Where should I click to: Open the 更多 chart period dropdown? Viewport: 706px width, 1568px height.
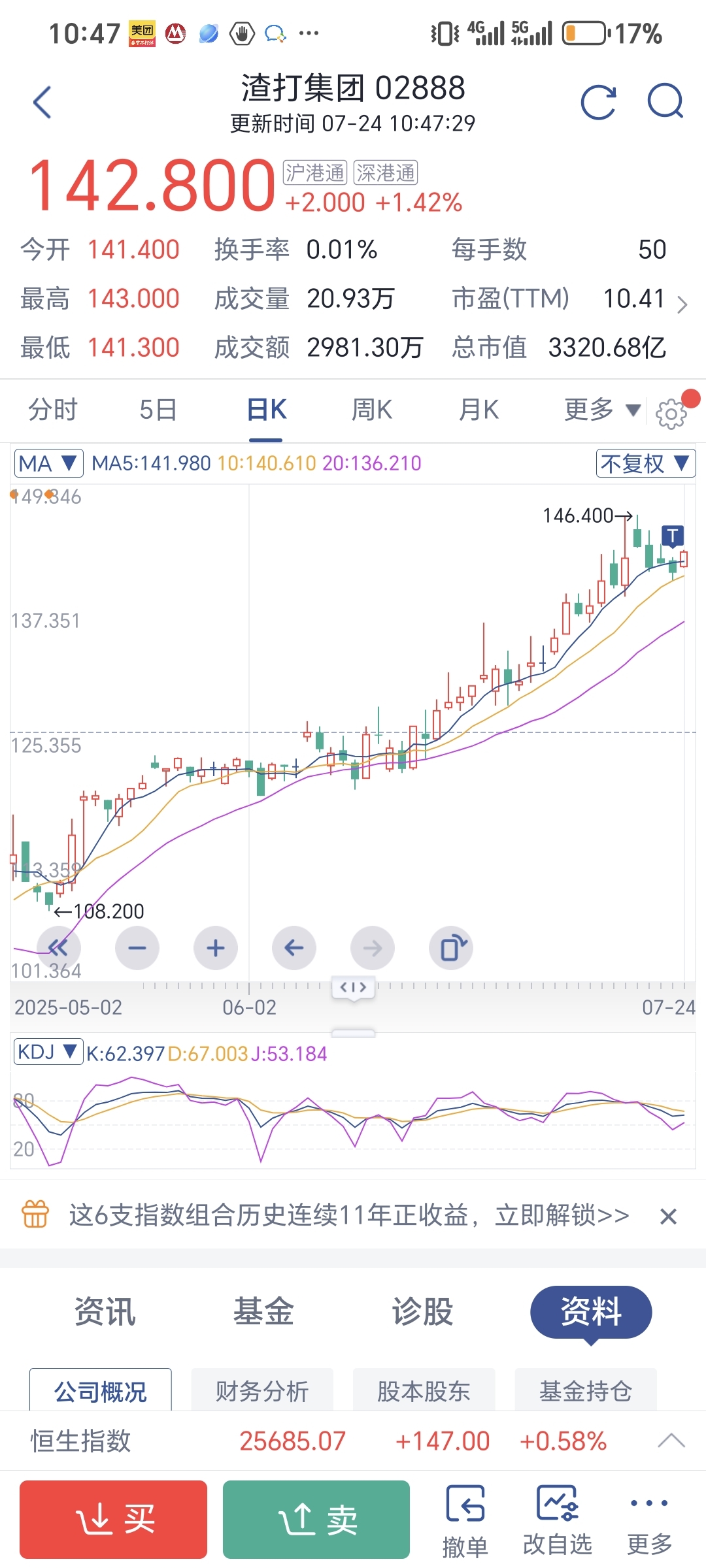pos(602,410)
